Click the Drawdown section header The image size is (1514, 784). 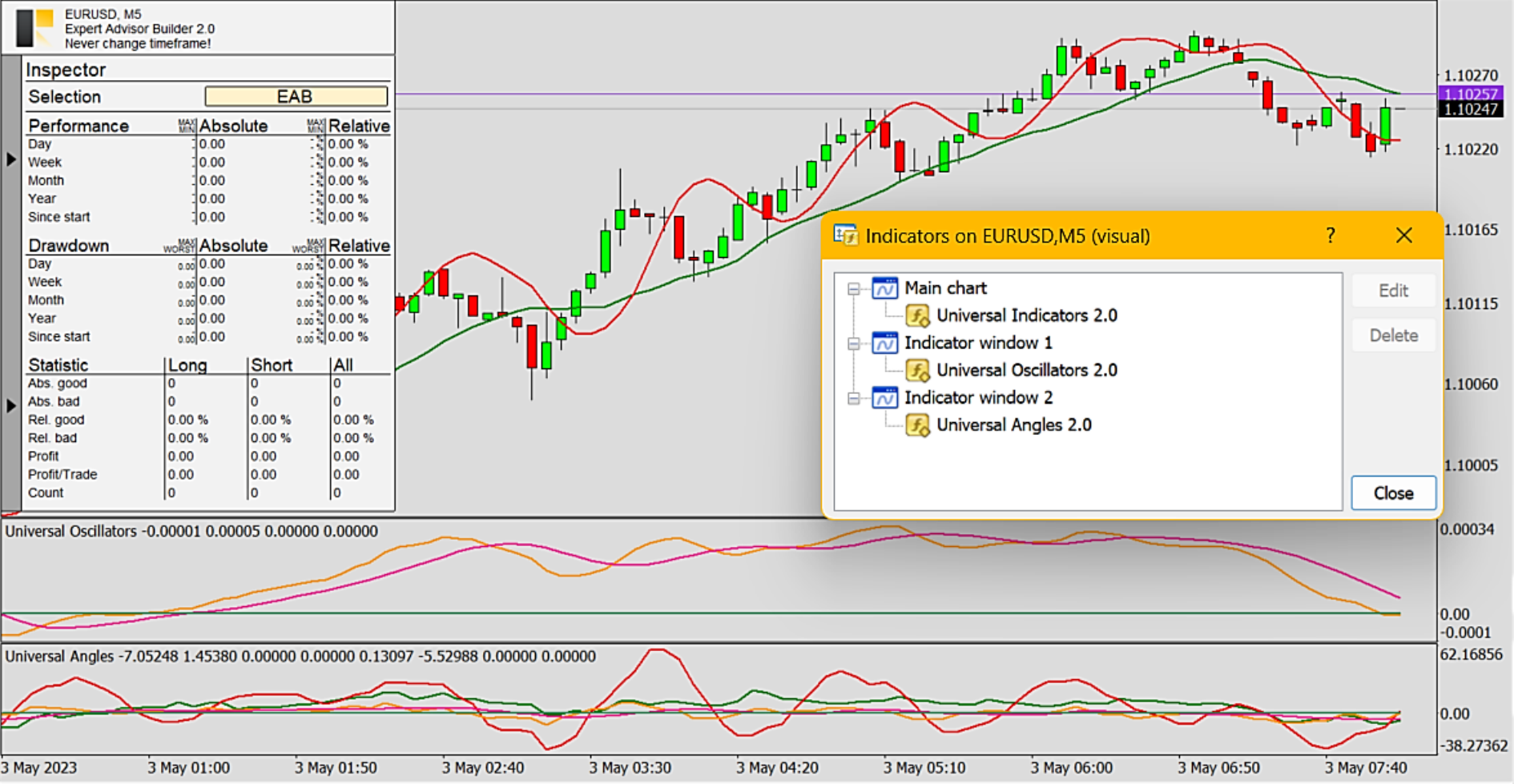click(x=68, y=245)
